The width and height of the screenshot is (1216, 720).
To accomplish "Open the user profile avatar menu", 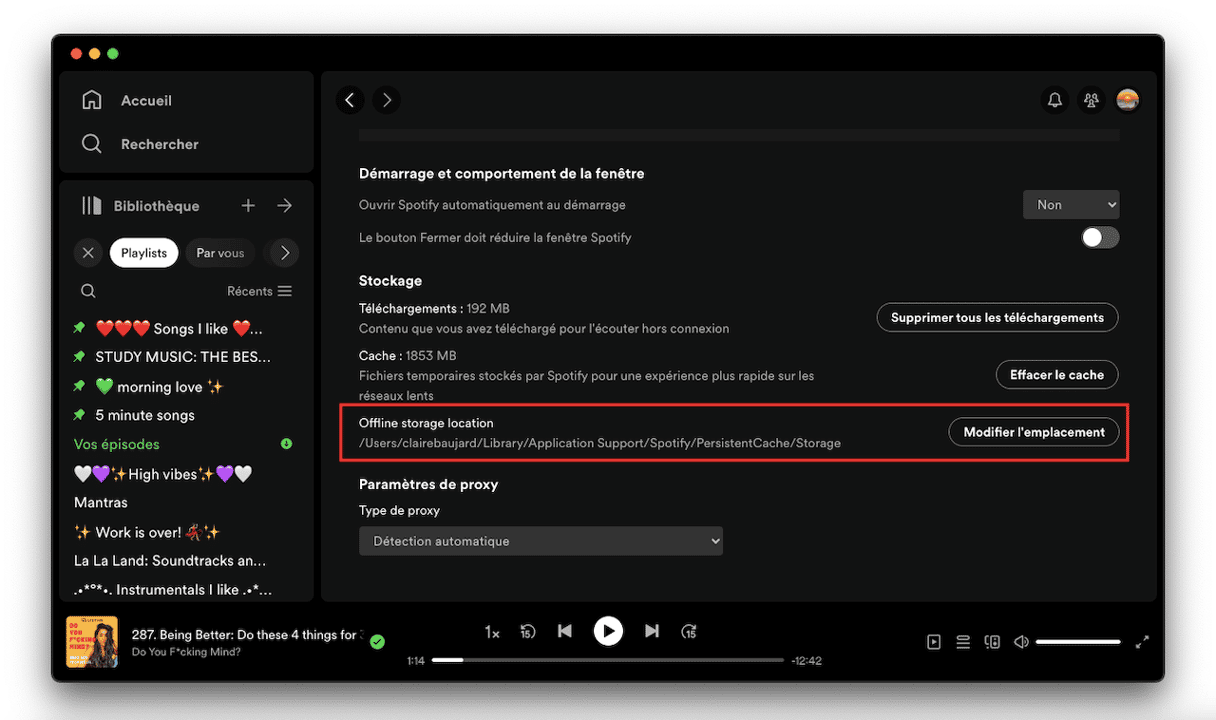I will click(1127, 100).
